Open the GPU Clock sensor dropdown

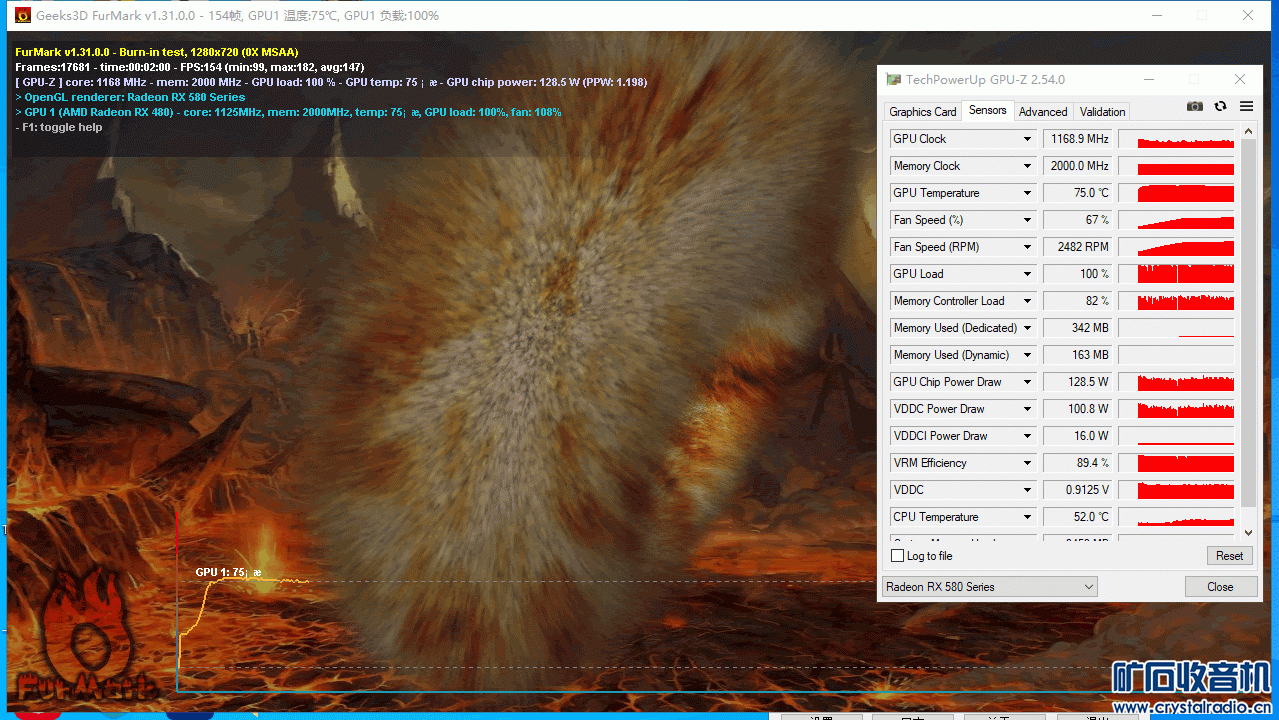point(1027,139)
